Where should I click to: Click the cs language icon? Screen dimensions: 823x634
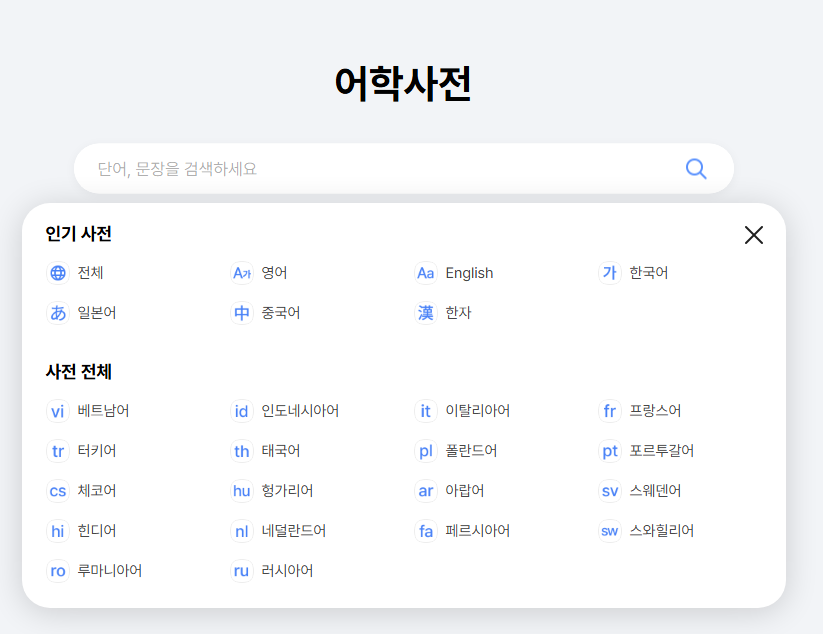click(58, 491)
